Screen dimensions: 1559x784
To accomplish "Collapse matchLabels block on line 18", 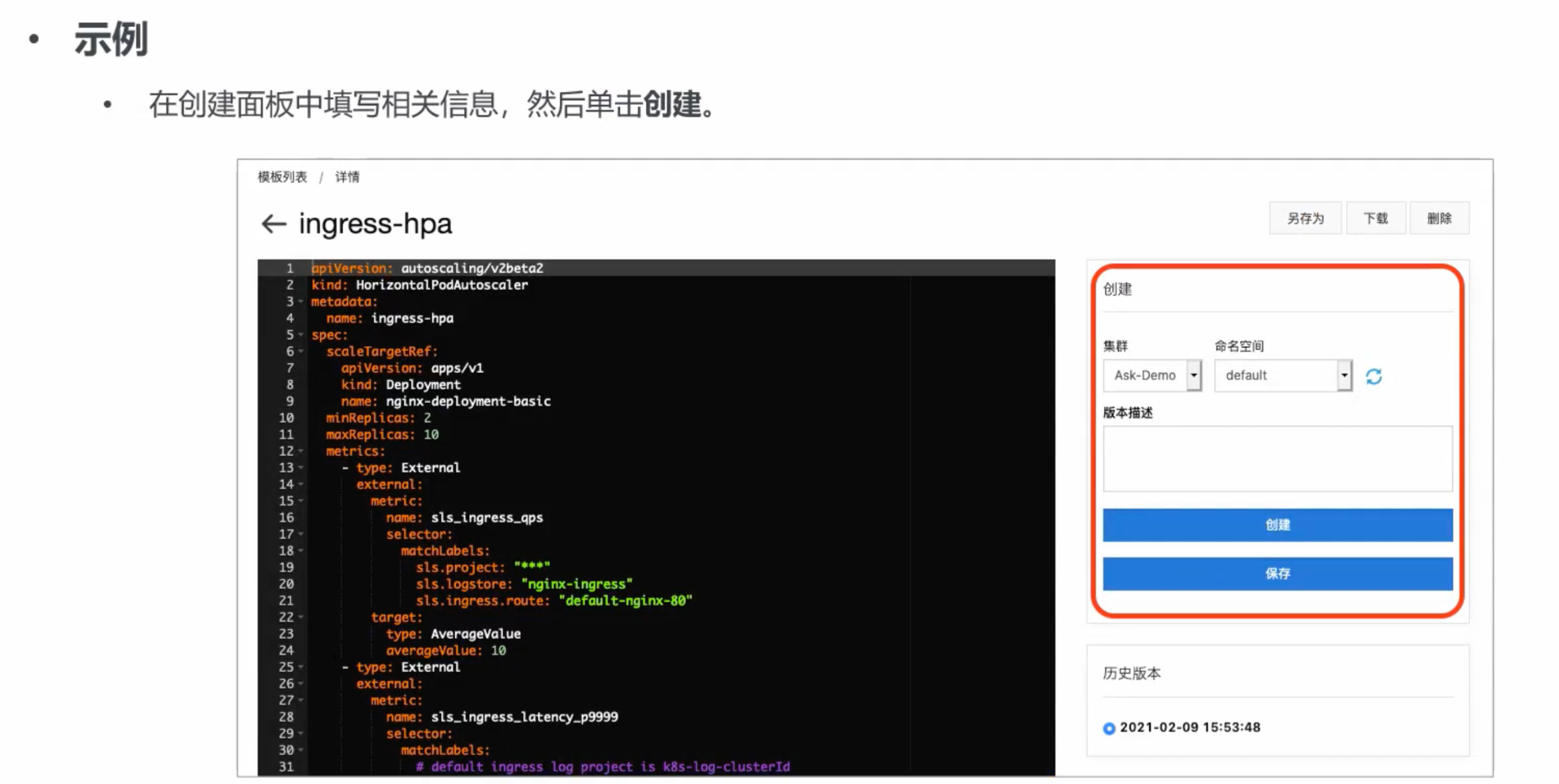I will click(x=301, y=551).
